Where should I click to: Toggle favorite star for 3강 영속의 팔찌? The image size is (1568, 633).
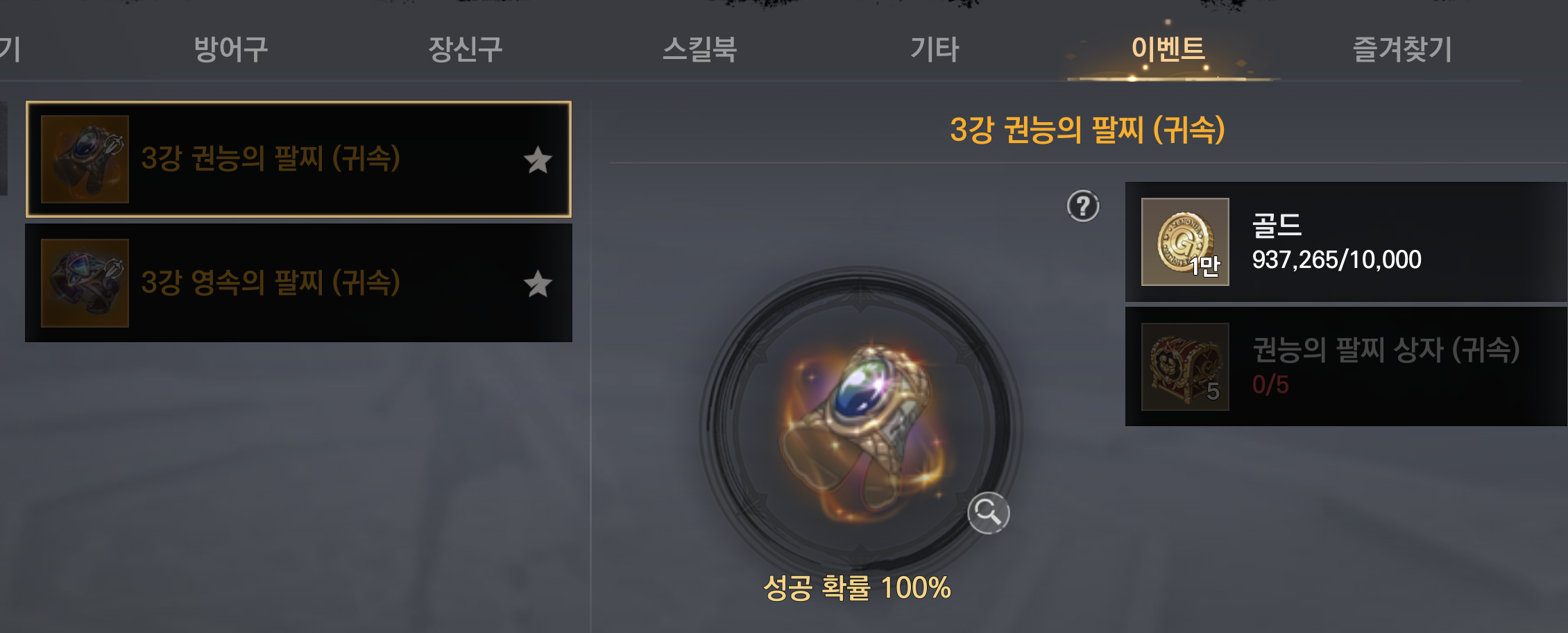(538, 284)
